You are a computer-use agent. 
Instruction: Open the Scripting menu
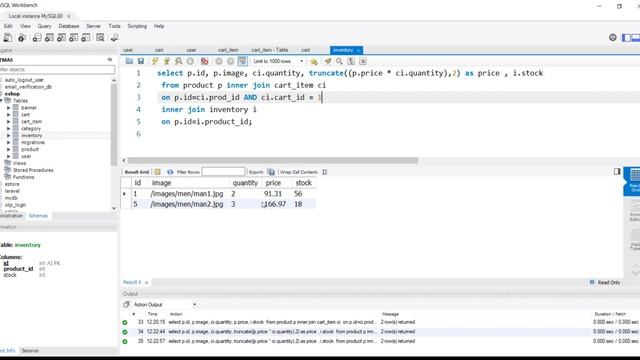[x=137, y=26]
